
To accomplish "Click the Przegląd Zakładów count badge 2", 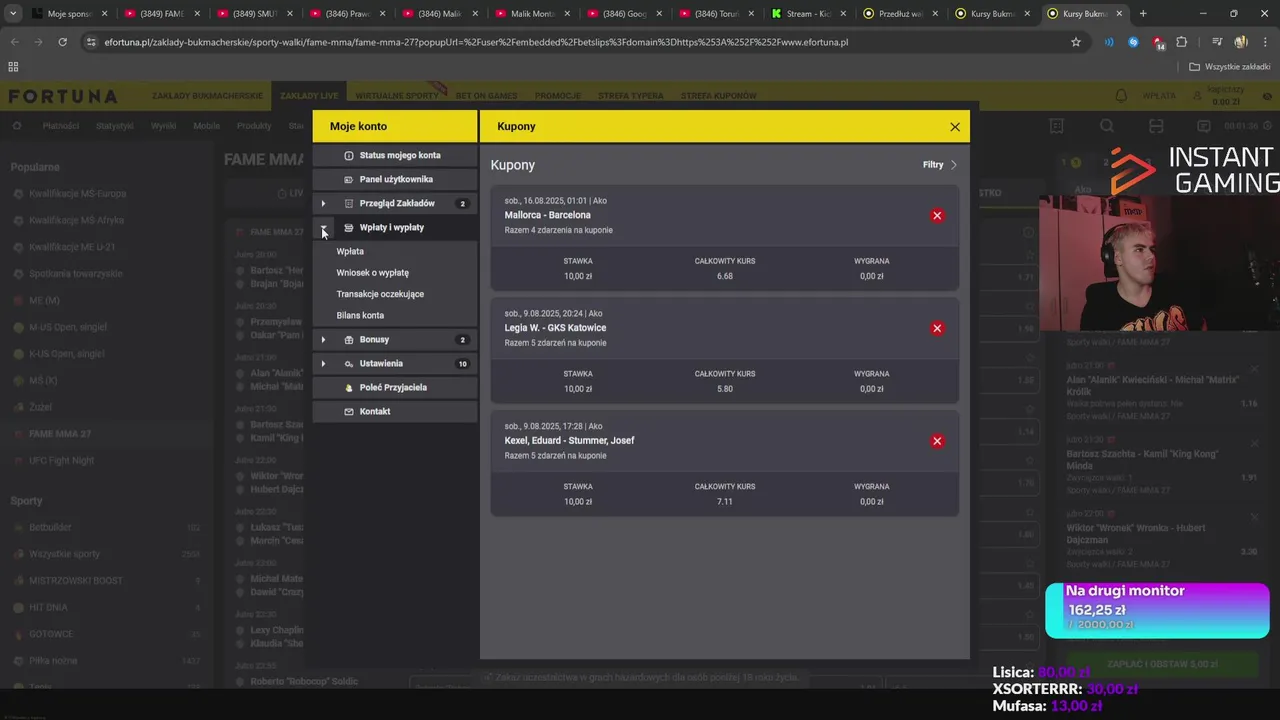I will tap(462, 204).
